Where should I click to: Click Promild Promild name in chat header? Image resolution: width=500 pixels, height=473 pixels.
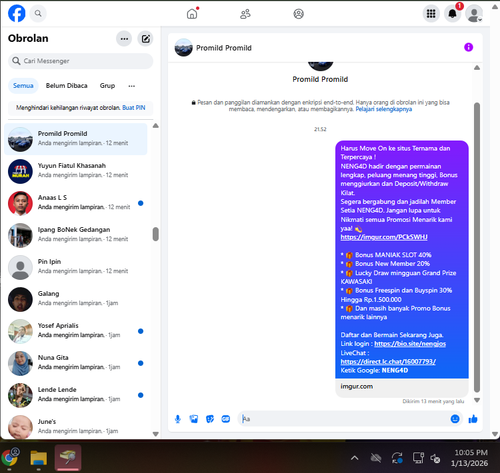pos(224,48)
